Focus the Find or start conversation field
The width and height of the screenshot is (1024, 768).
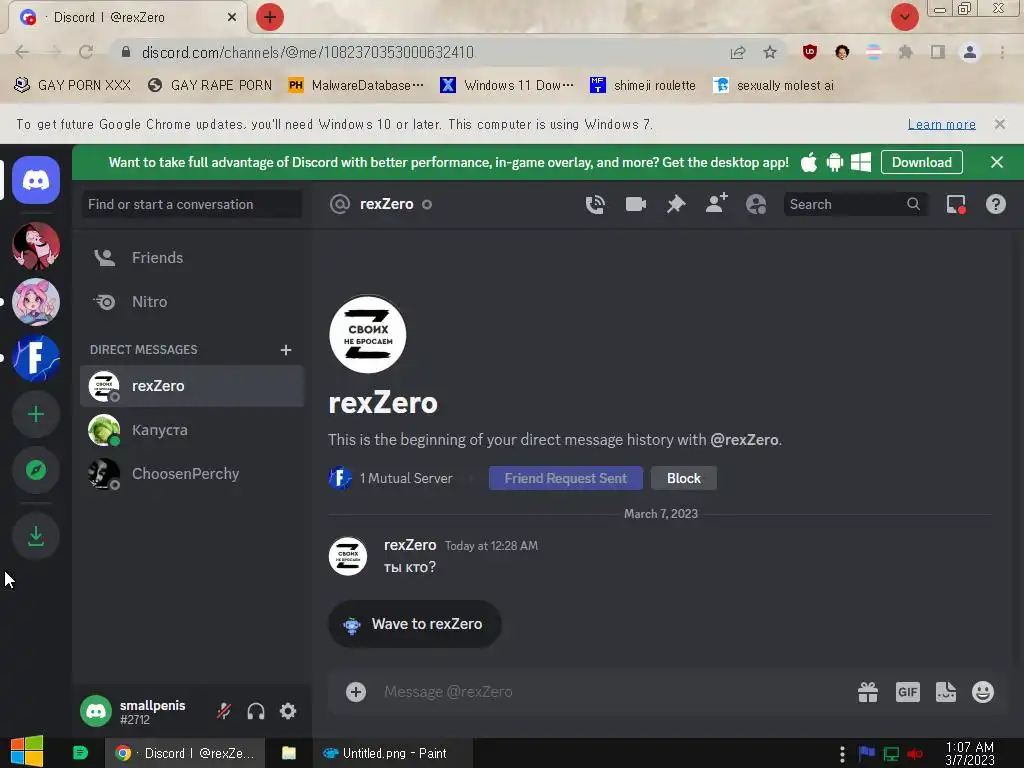pyautogui.click(x=192, y=204)
